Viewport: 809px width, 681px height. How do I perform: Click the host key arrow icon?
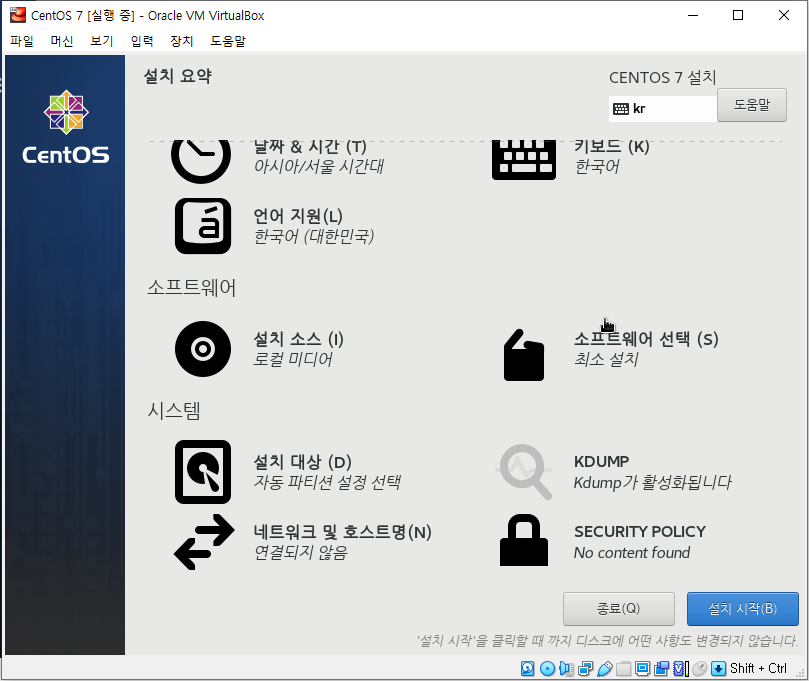(718, 669)
